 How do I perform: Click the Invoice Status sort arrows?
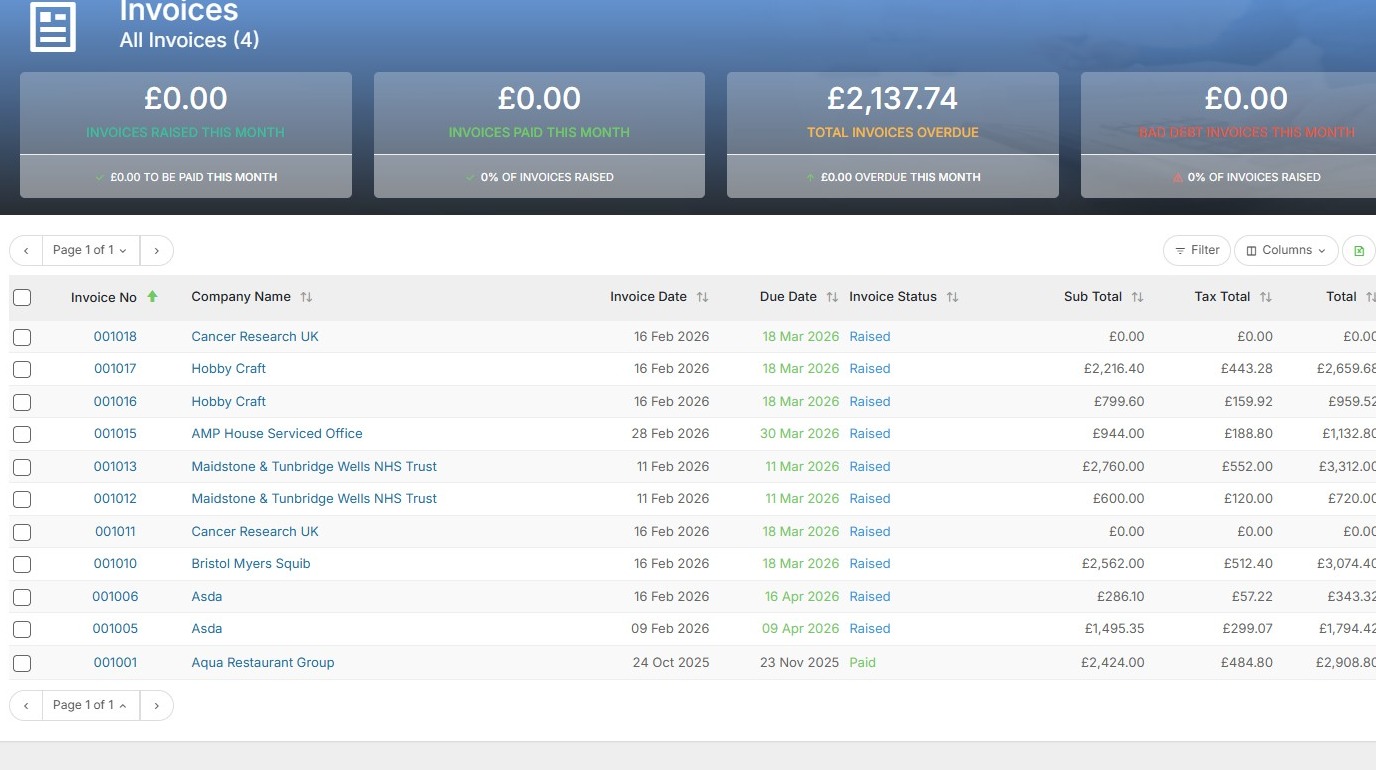click(x=952, y=297)
